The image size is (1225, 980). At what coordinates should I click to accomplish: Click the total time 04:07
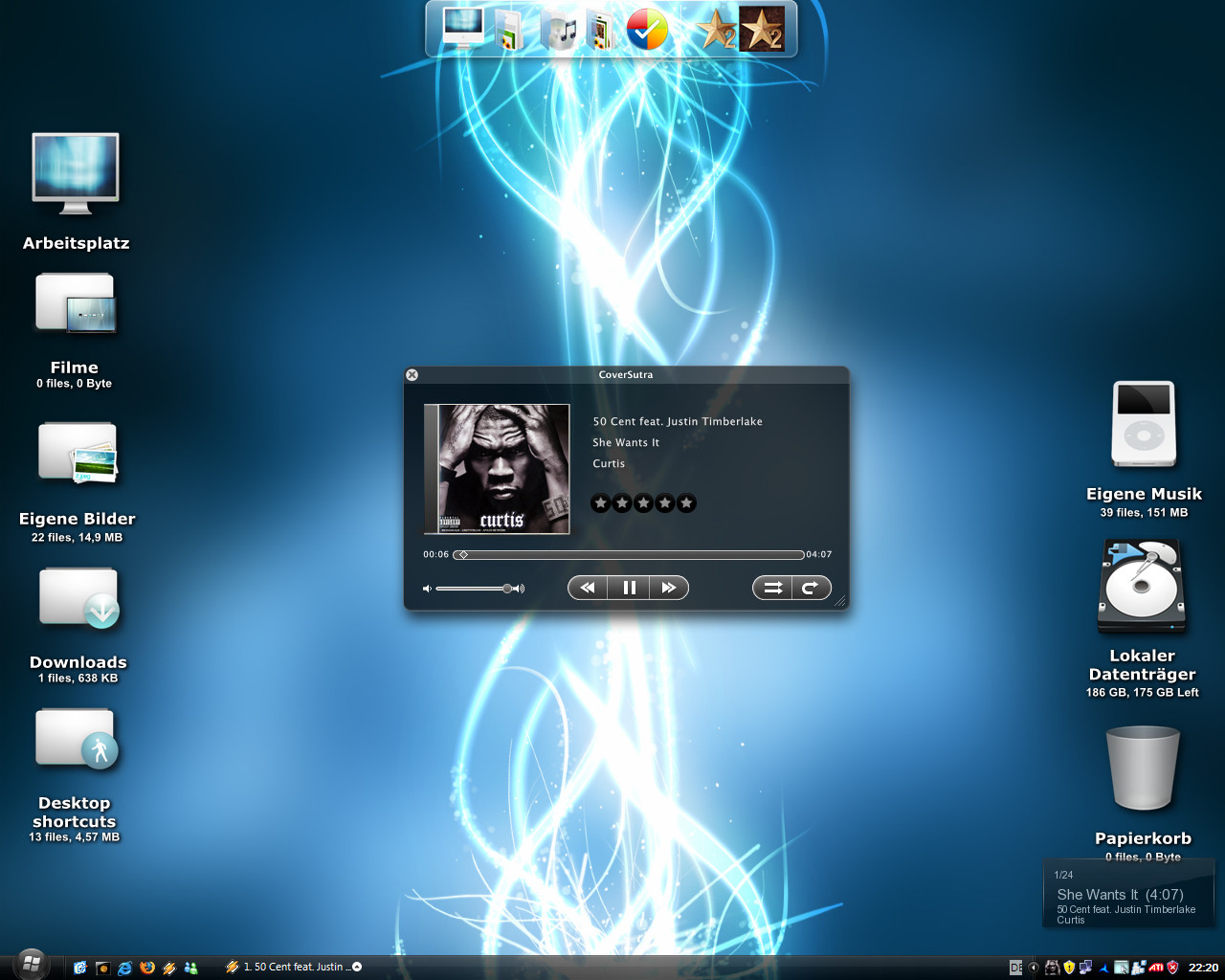coord(818,554)
